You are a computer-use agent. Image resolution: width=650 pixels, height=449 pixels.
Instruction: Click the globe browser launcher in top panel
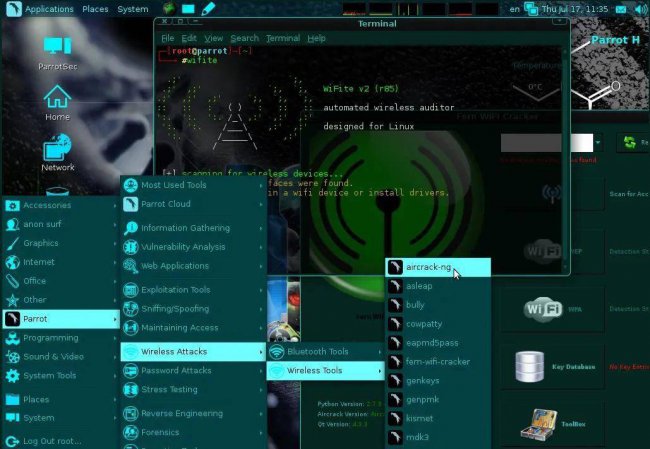pos(169,8)
